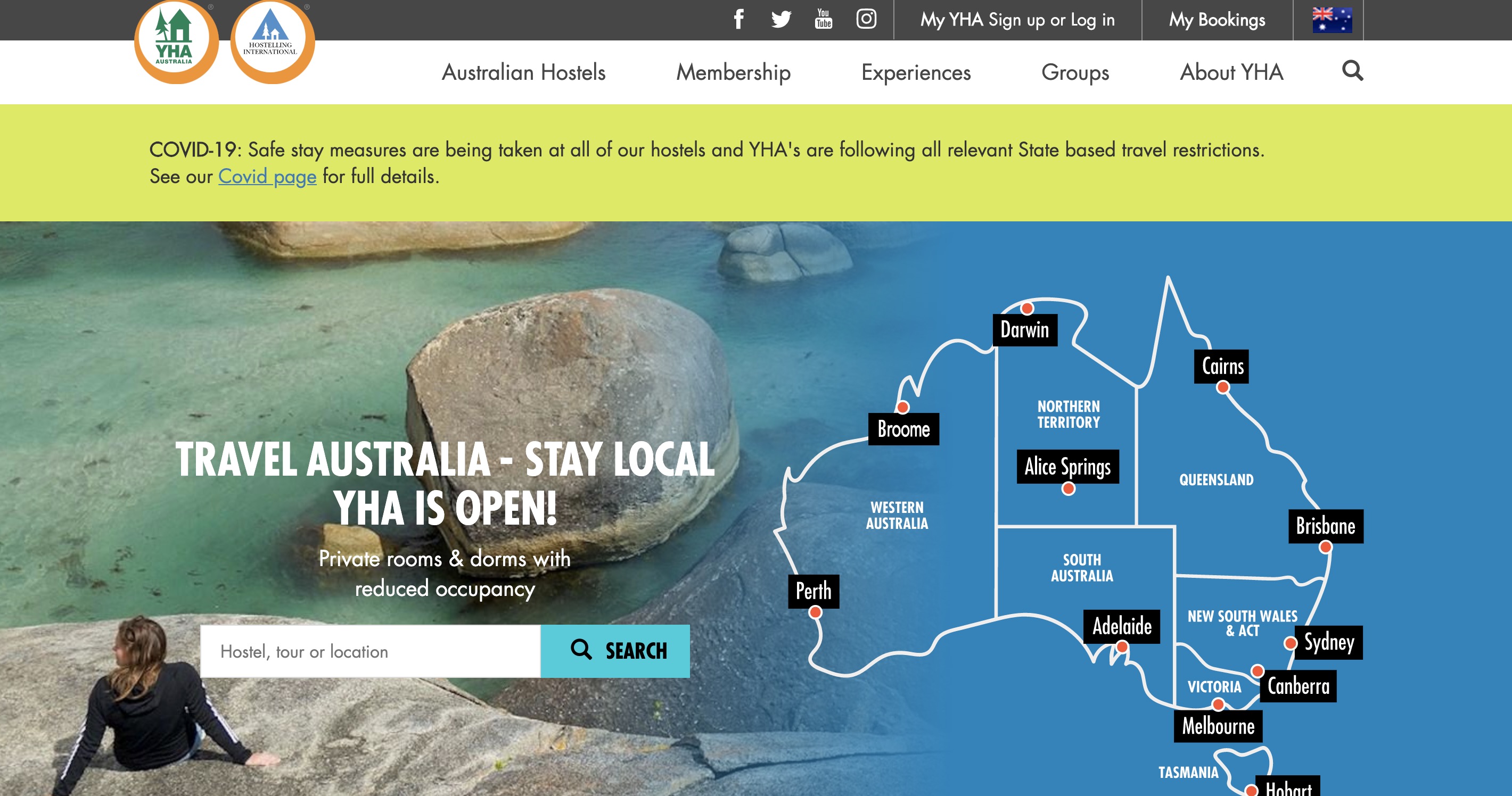Click the YHA Australia logo
The height and width of the screenshot is (796, 1512).
click(x=176, y=41)
